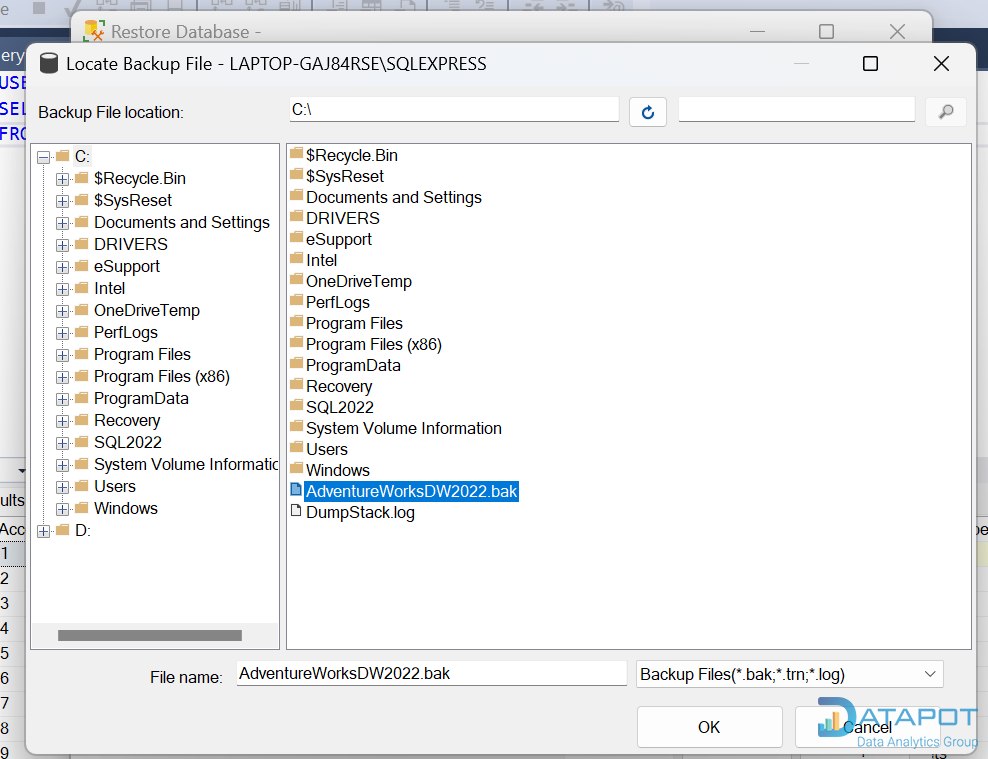
Task: Click the Backup File location path field
Action: [x=453, y=110]
